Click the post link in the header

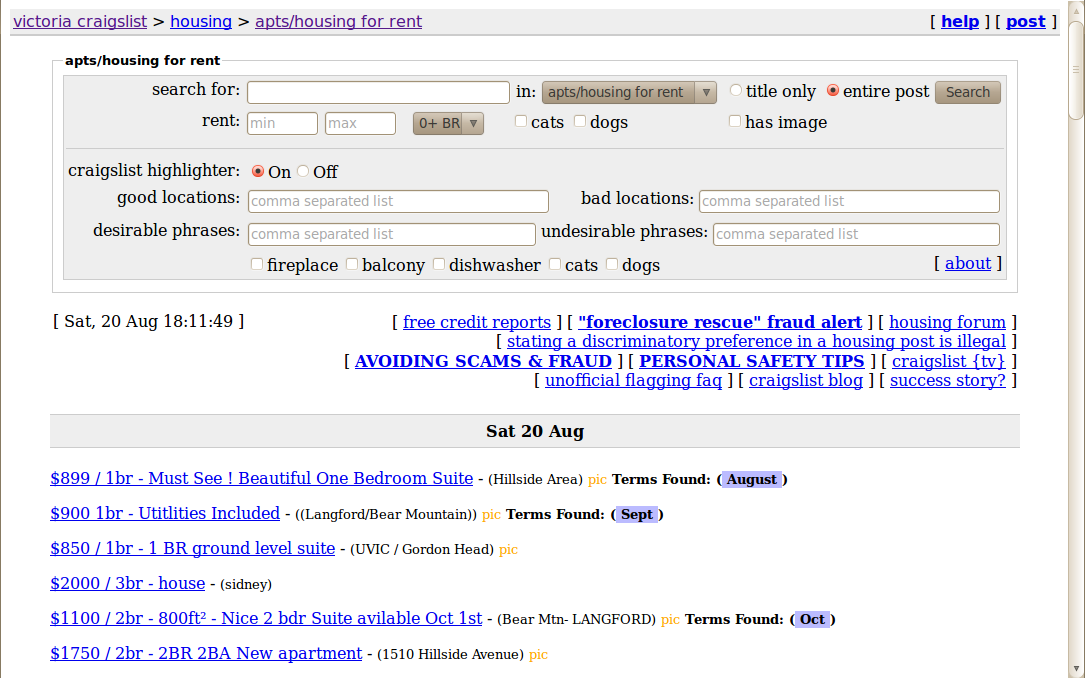(x=1025, y=21)
